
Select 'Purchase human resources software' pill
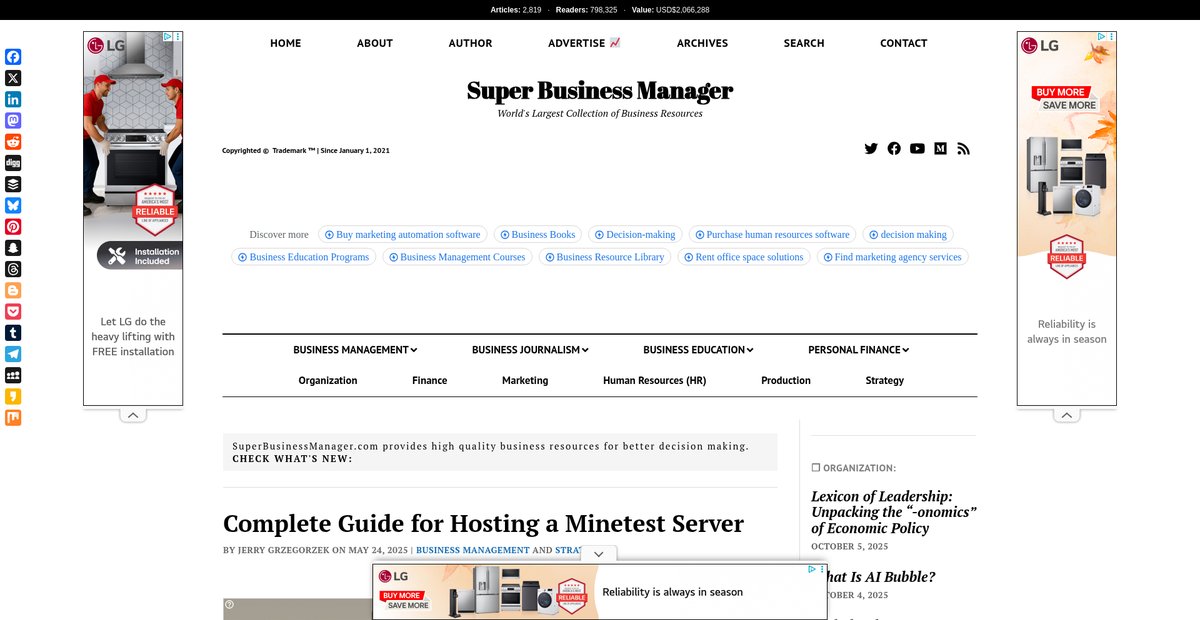[x=772, y=234]
